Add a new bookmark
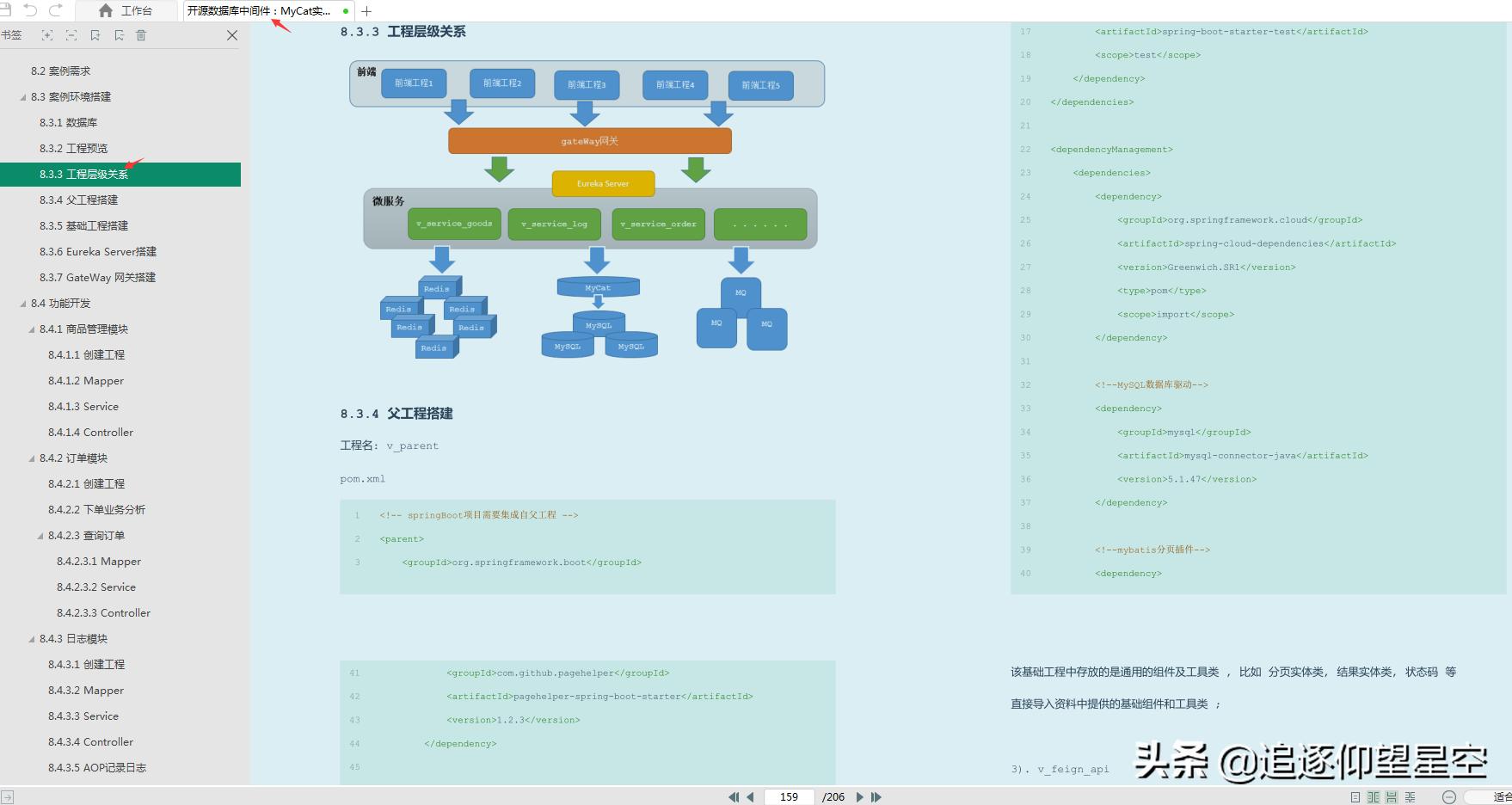Screen dimensions: 1512x805 point(95,35)
